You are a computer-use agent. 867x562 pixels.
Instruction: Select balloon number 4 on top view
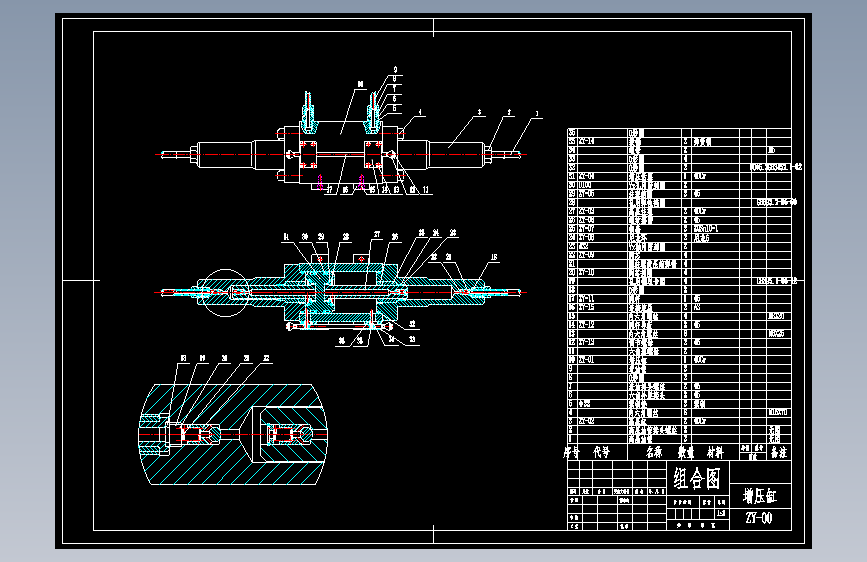(x=420, y=112)
